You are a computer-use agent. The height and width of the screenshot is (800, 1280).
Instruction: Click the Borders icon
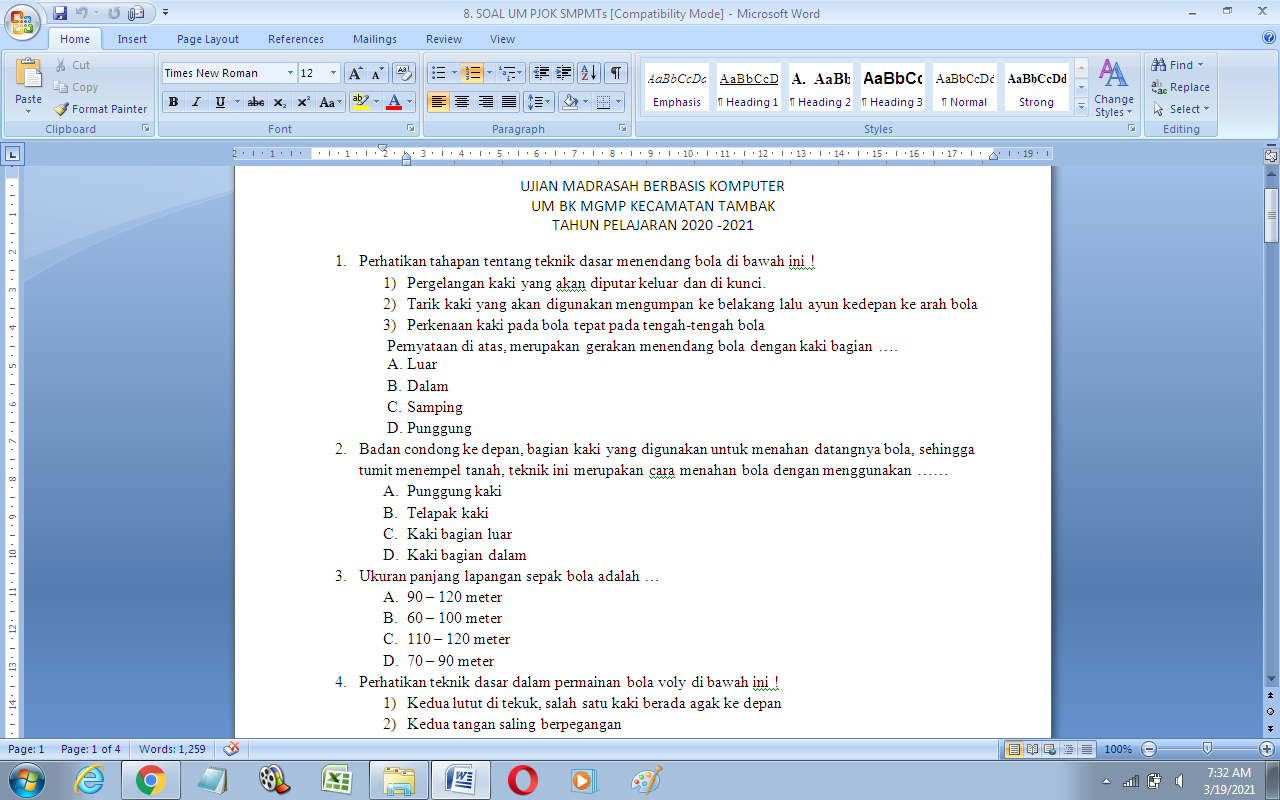[x=603, y=102]
